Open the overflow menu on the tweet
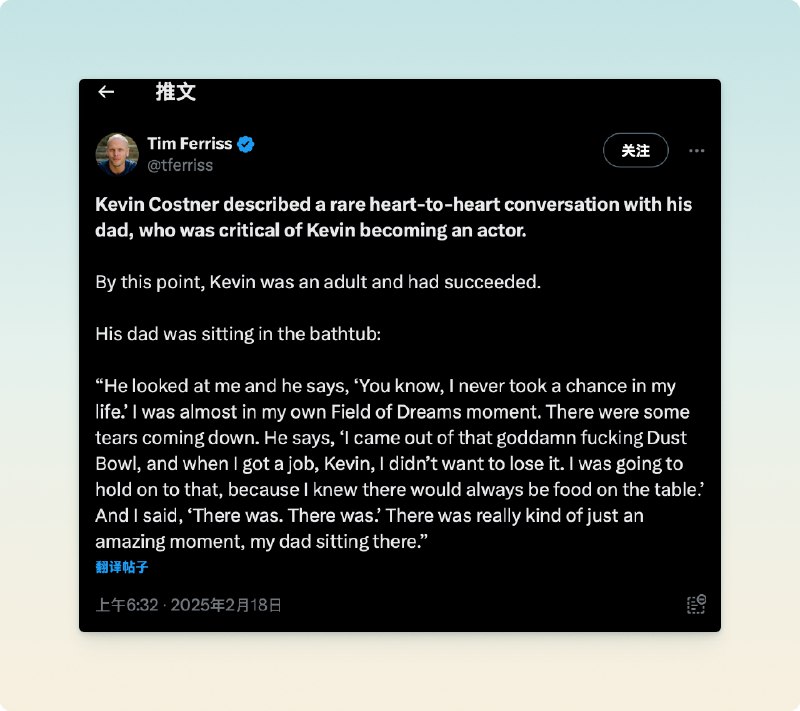Image resolution: width=800 pixels, height=711 pixels. (x=696, y=149)
